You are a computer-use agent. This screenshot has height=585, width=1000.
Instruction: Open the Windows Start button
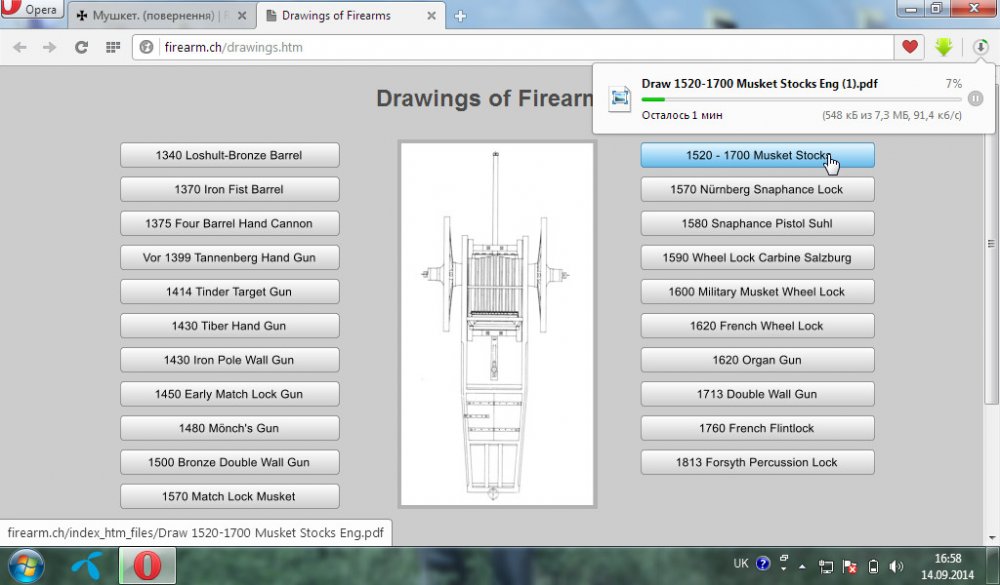click(26, 566)
